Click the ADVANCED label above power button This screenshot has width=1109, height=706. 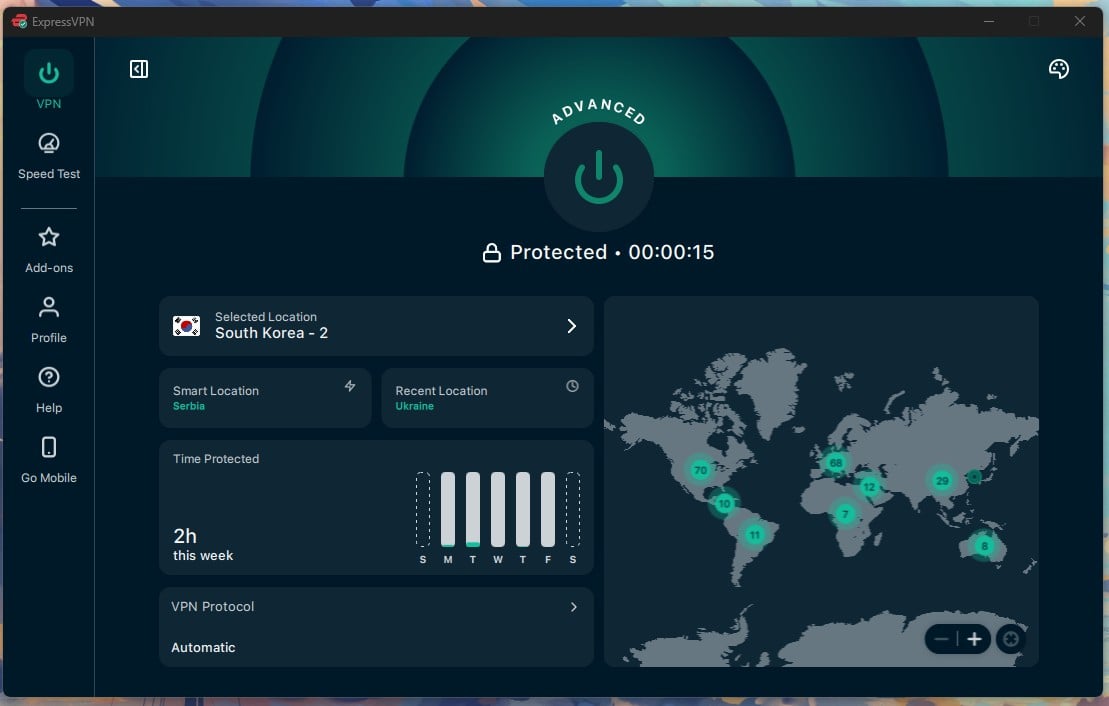598,112
